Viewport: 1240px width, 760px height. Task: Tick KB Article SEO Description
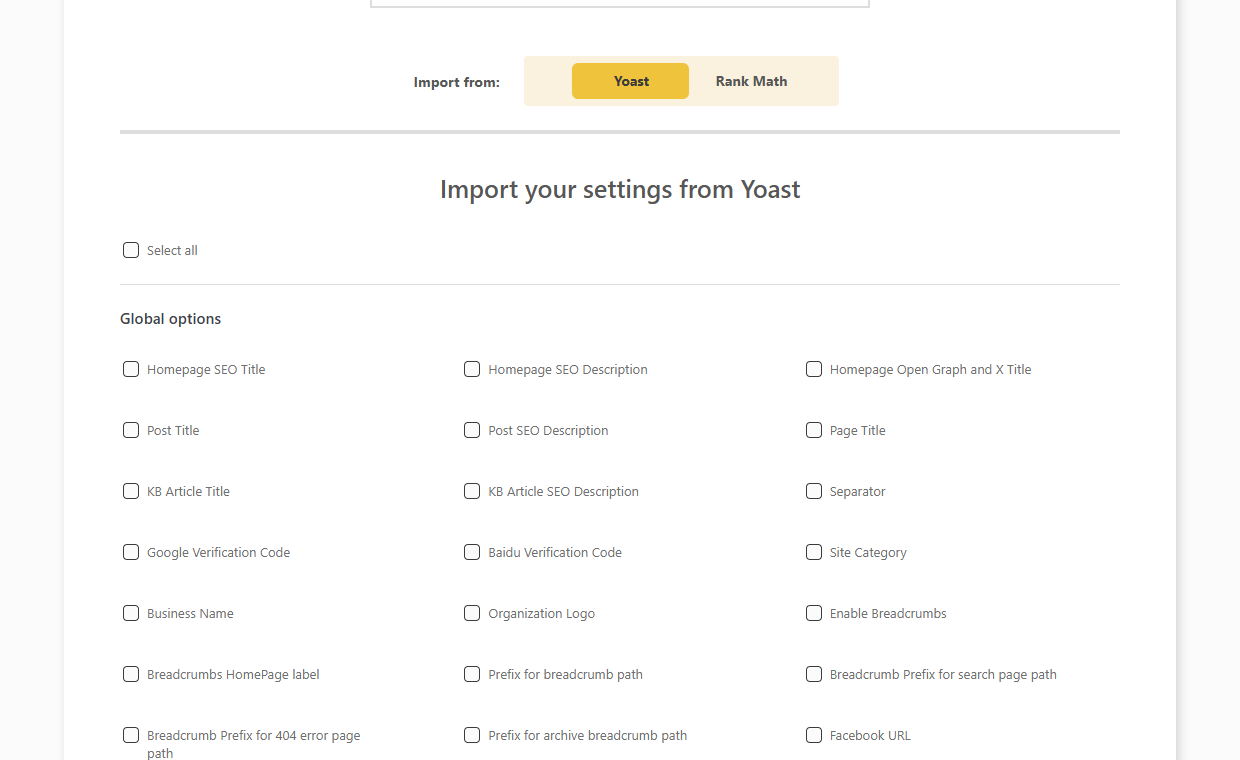[x=472, y=491]
